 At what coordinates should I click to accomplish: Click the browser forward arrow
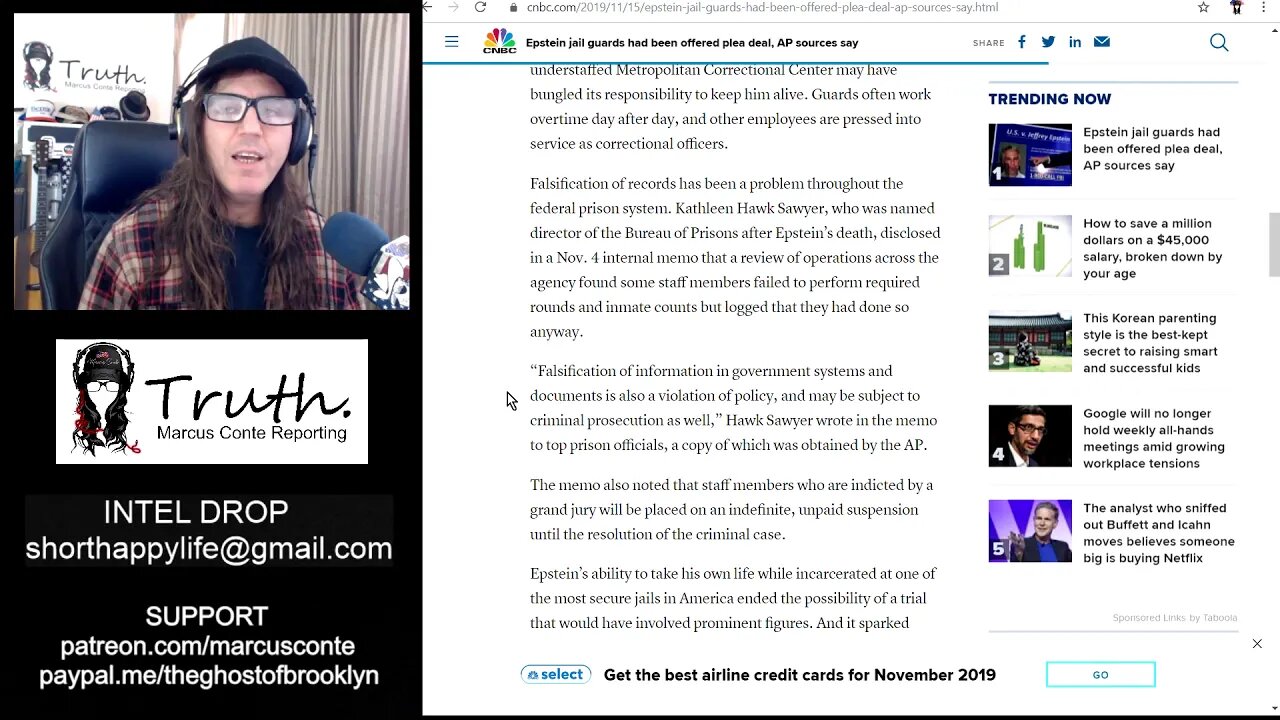click(453, 7)
